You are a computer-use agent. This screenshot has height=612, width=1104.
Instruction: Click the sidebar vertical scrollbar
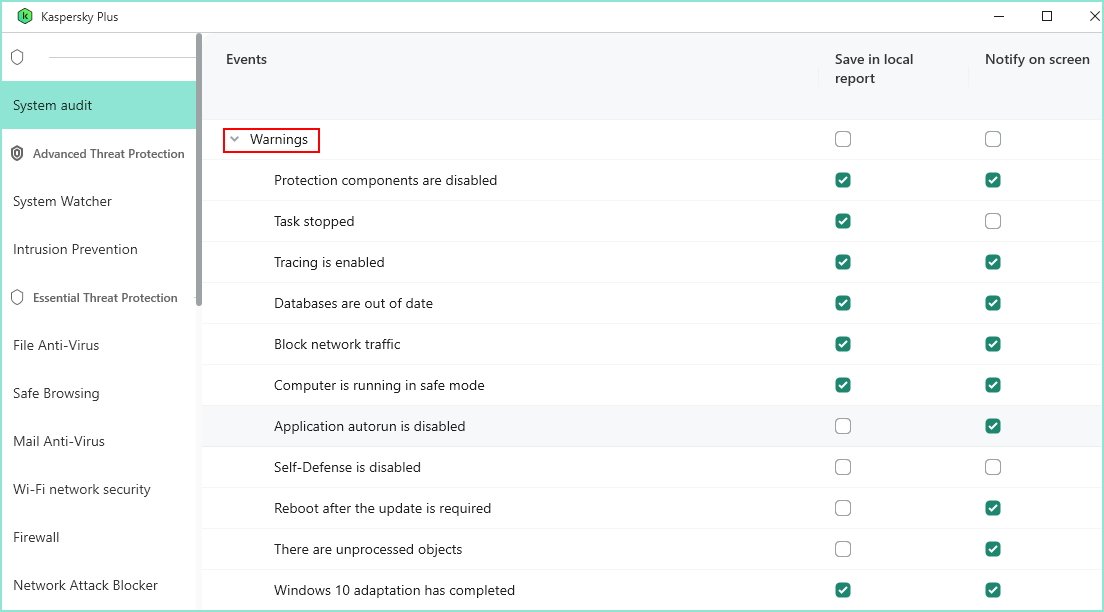click(x=199, y=170)
